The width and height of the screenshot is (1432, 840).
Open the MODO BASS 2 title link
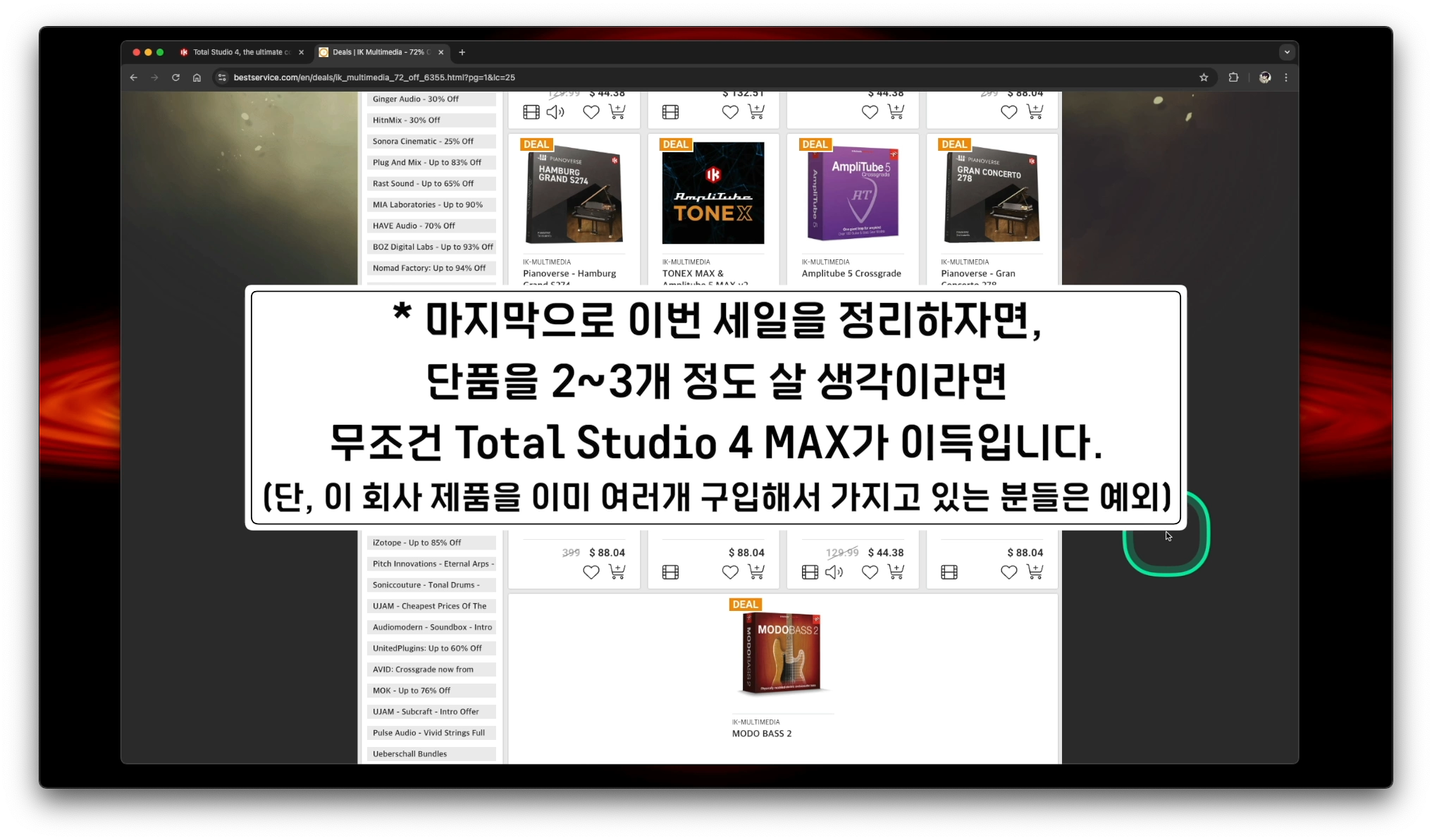coord(761,734)
